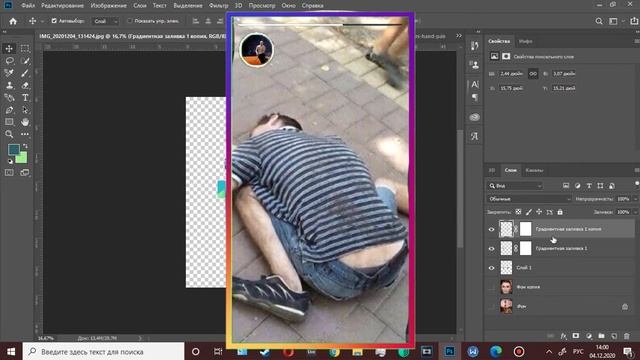Open the Файл menu
This screenshot has height=360, width=640.
click(28, 6)
